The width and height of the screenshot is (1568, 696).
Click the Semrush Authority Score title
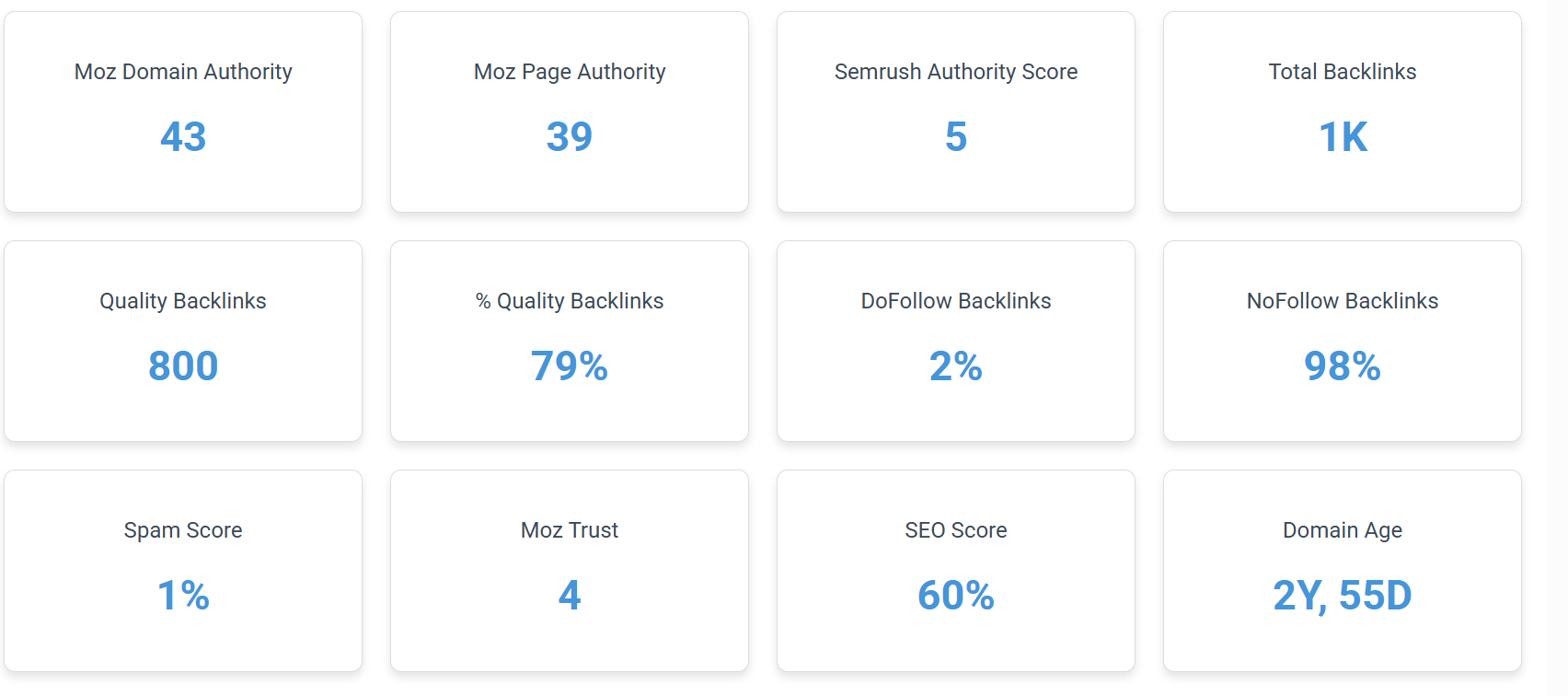[x=956, y=72]
